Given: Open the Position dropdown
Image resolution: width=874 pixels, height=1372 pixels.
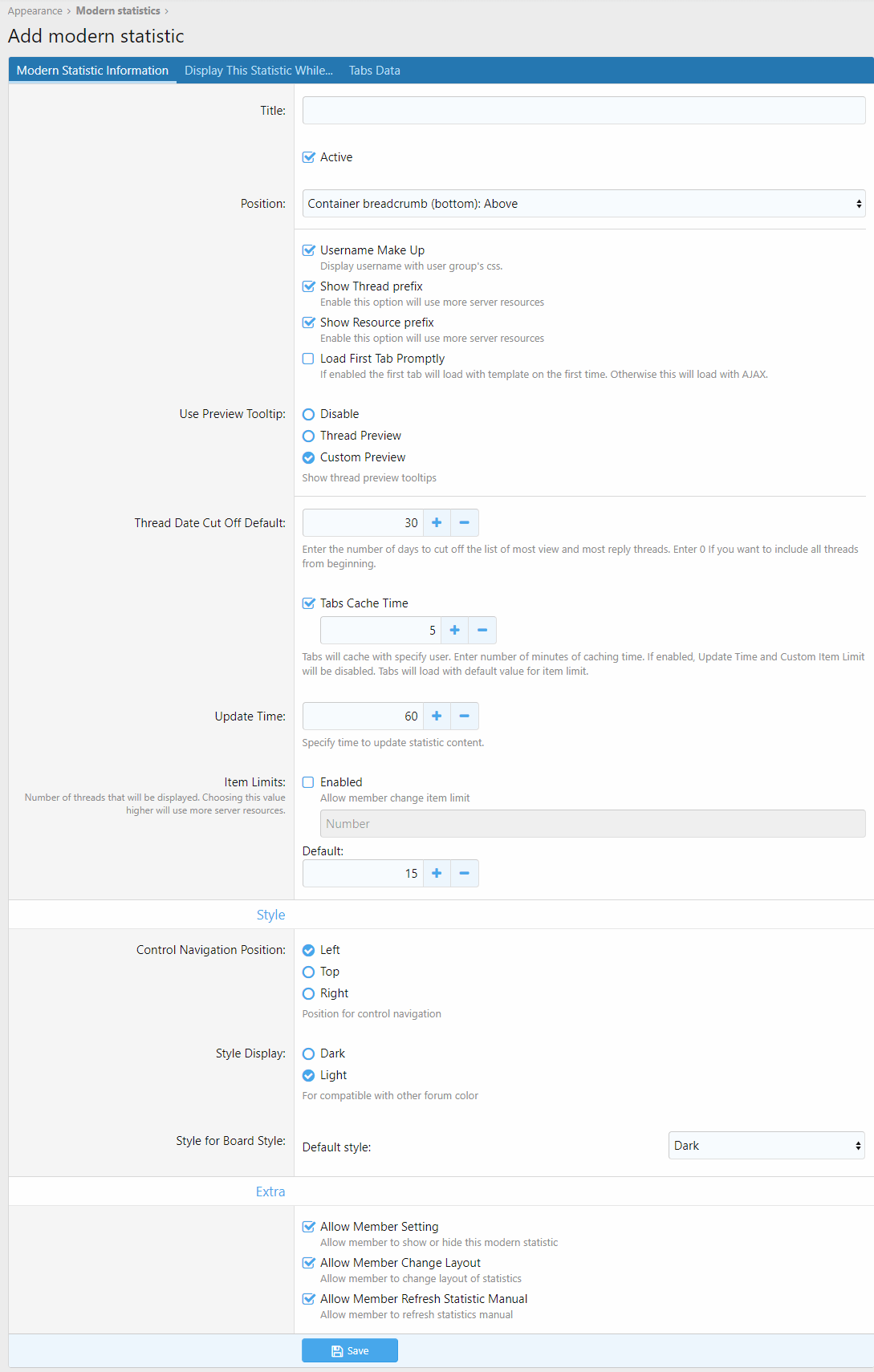Looking at the screenshot, I should 583,204.
